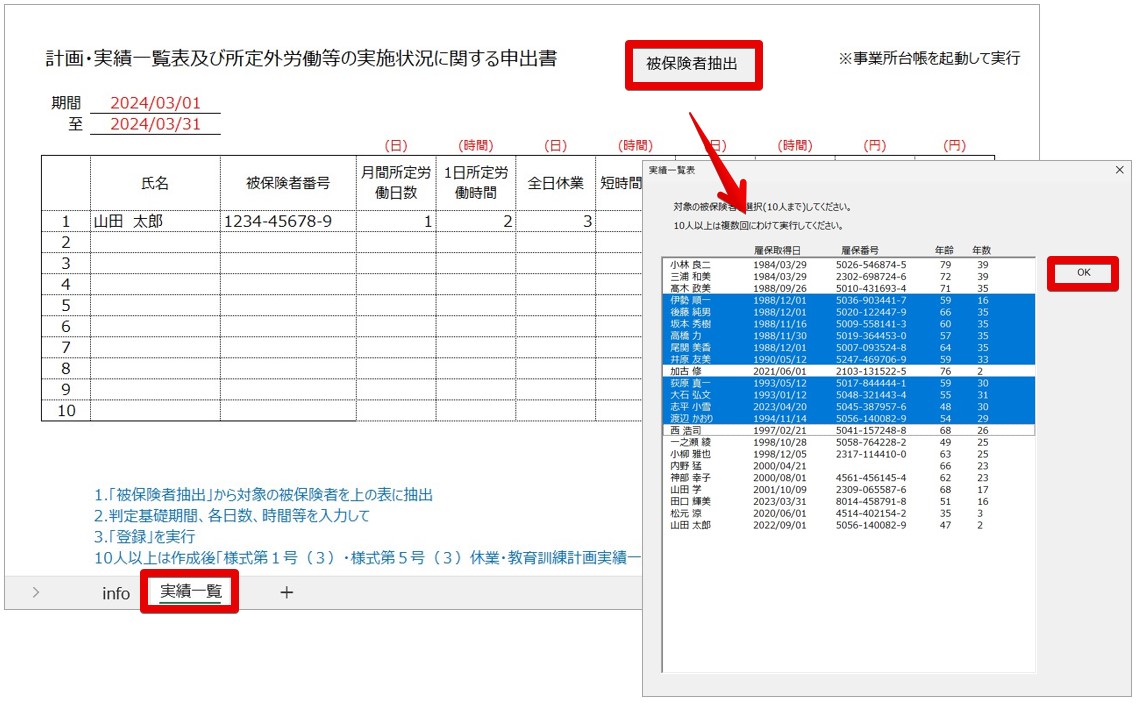Image resolution: width=1140 pixels, height=704 pixels.
Task: Click the 年齢 list column header
Action: click(944, 250)
